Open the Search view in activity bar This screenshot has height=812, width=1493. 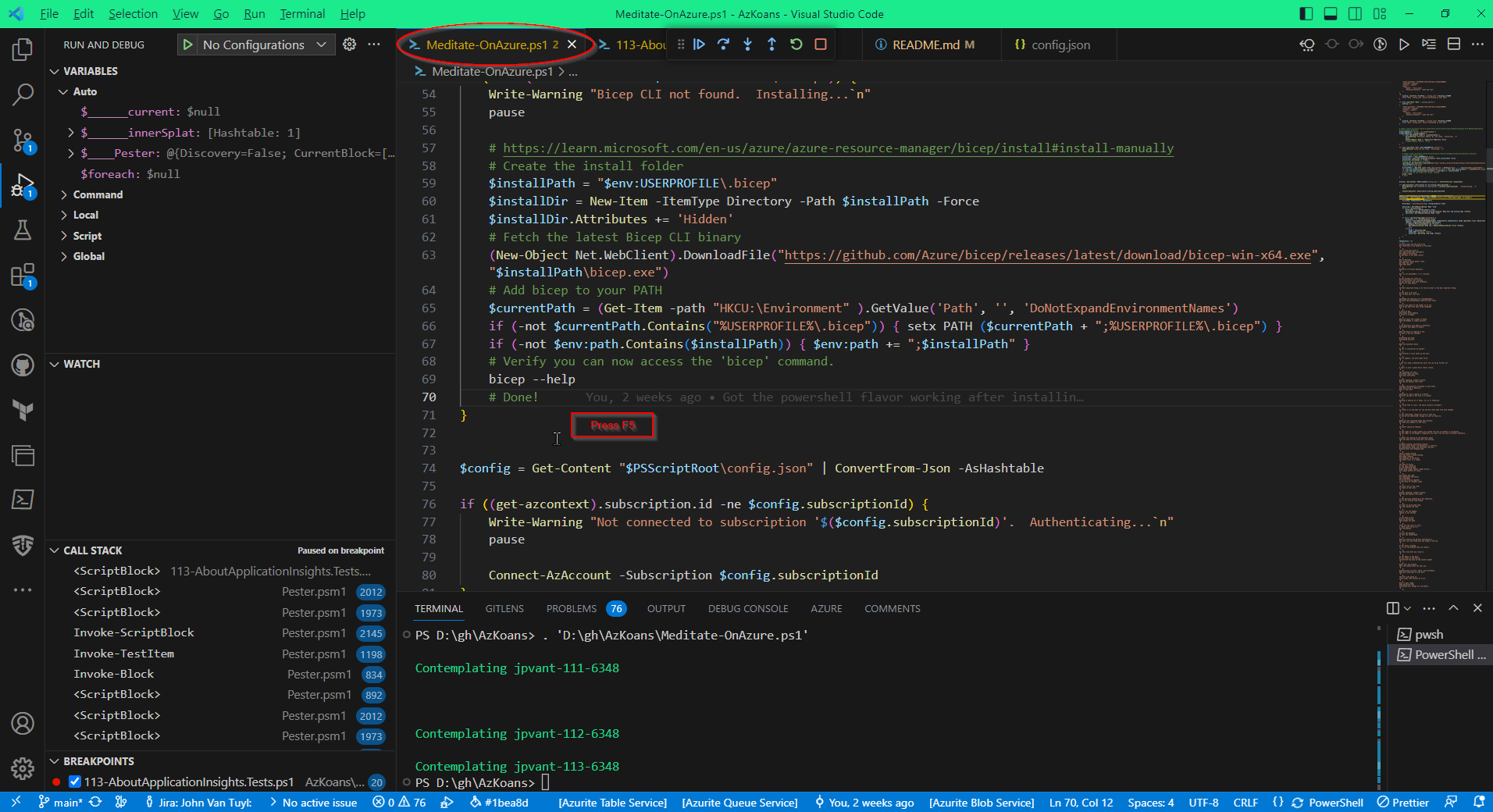tap(23, 95)
